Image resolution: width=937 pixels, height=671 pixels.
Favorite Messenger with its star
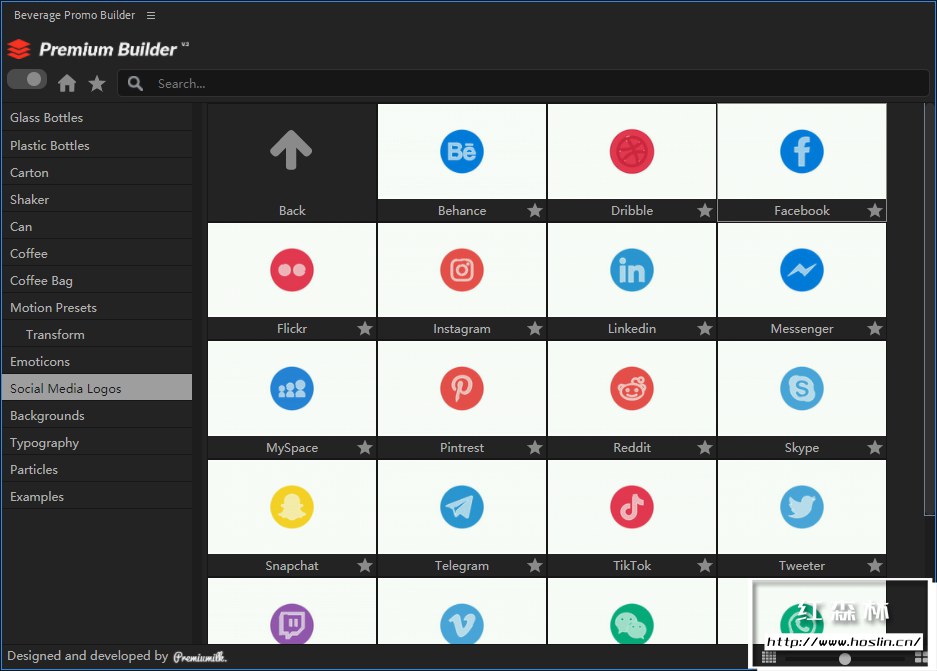(x=875, y=328)
